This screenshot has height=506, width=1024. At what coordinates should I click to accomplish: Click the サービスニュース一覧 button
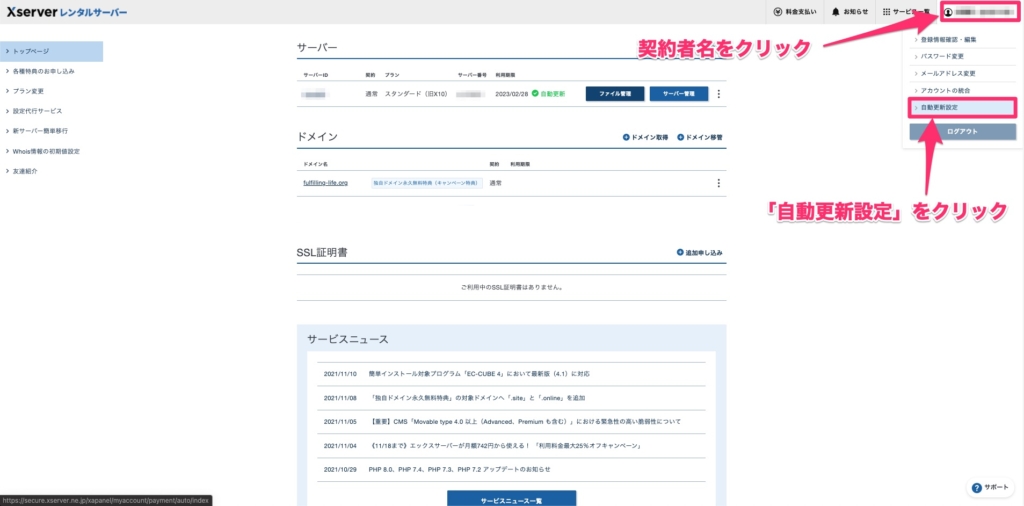point(511,498)
